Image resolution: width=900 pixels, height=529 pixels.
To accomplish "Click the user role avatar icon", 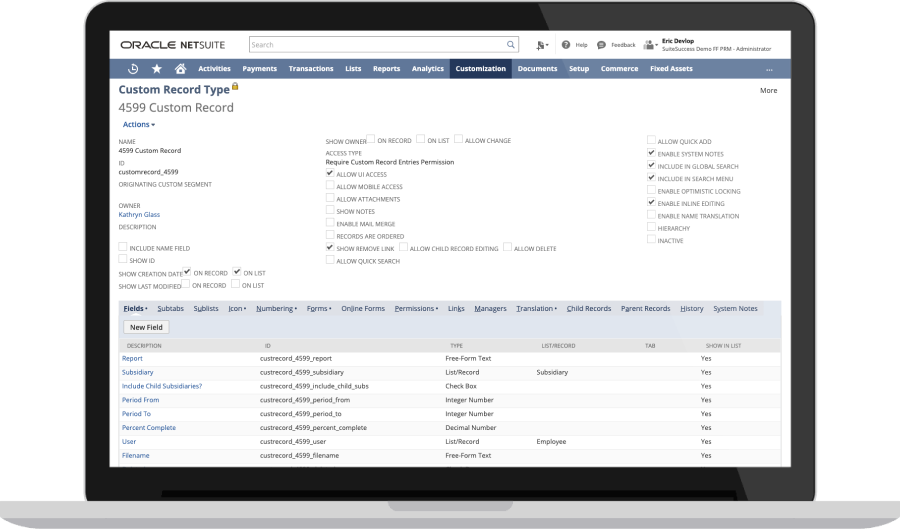I will (649, 45).
